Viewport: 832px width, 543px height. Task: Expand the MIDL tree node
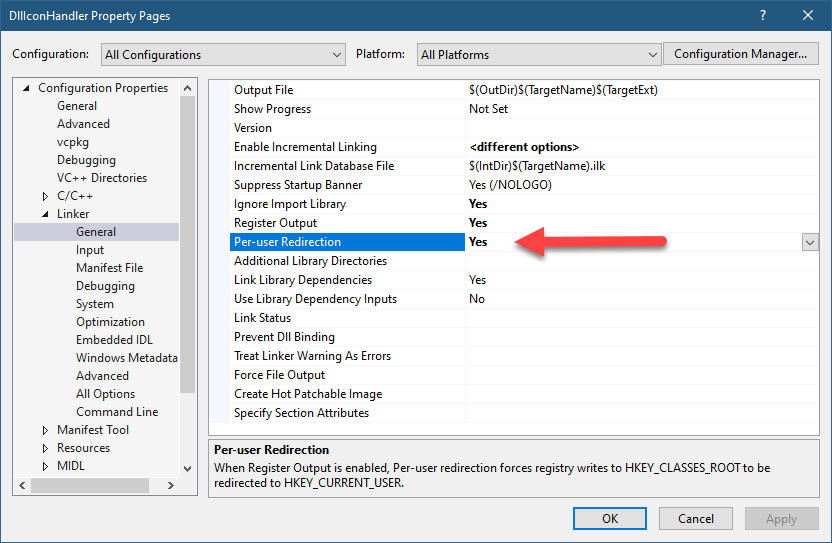click(45, 466)
